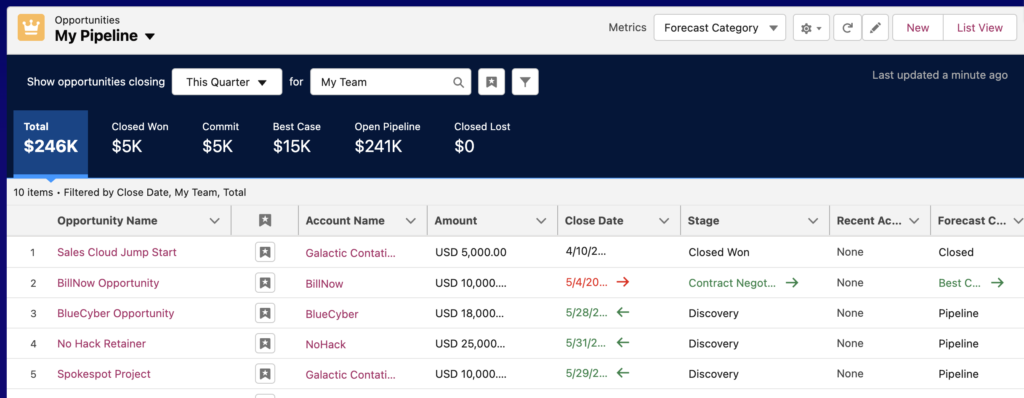Click green left arrow on Spokespot close date
This screenshot has height=398, width=1024.
pyautogui.click(x=622, y=373)
